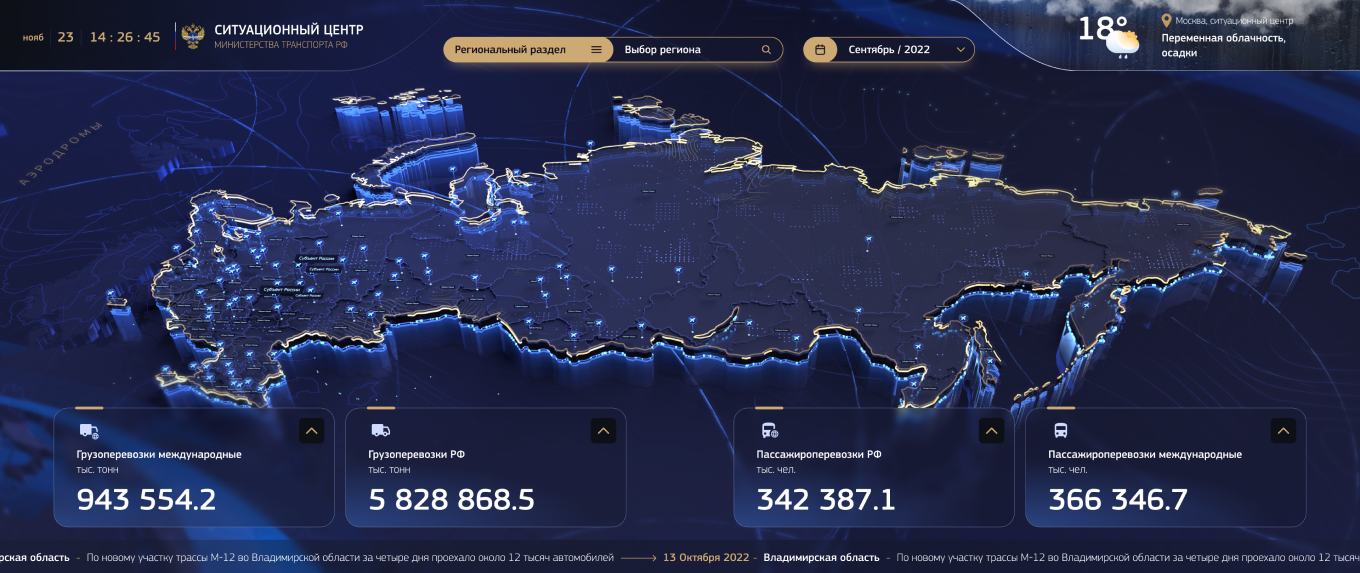The image size is (1360, 573).
Task: Click the truck icon on Грузоперевозки РФ card
Action: click(x=380, y=431)
